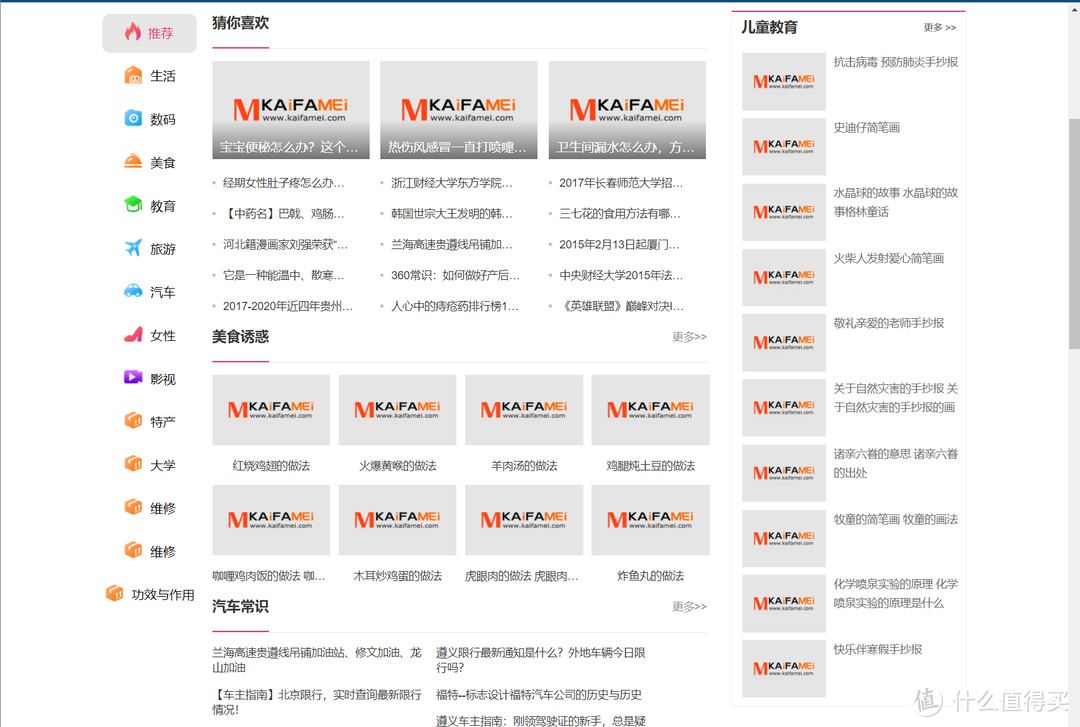Expand 更多>> beside 美食诱惑

pos(689,337)
